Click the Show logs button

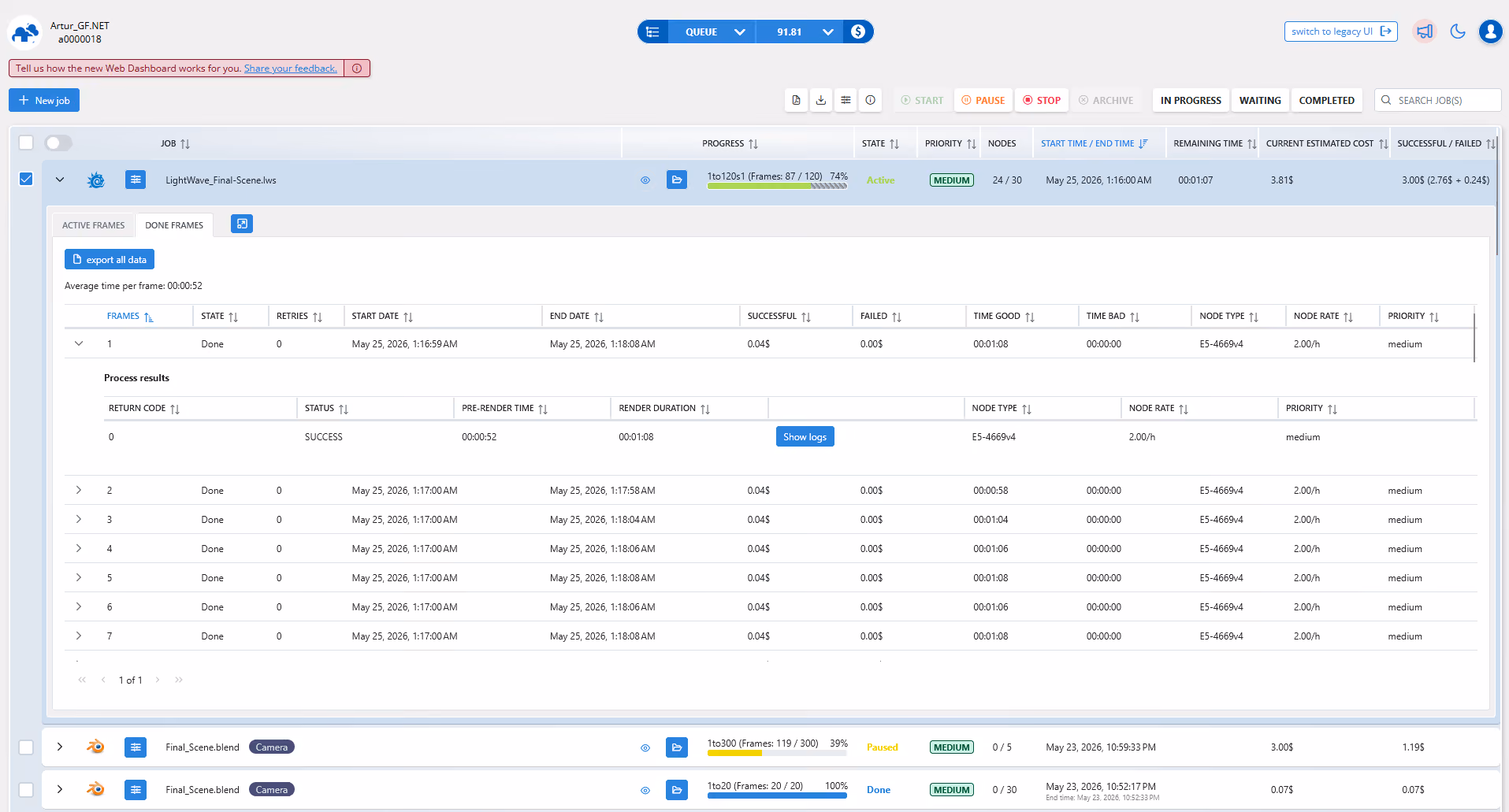click(x=805, y=437)
